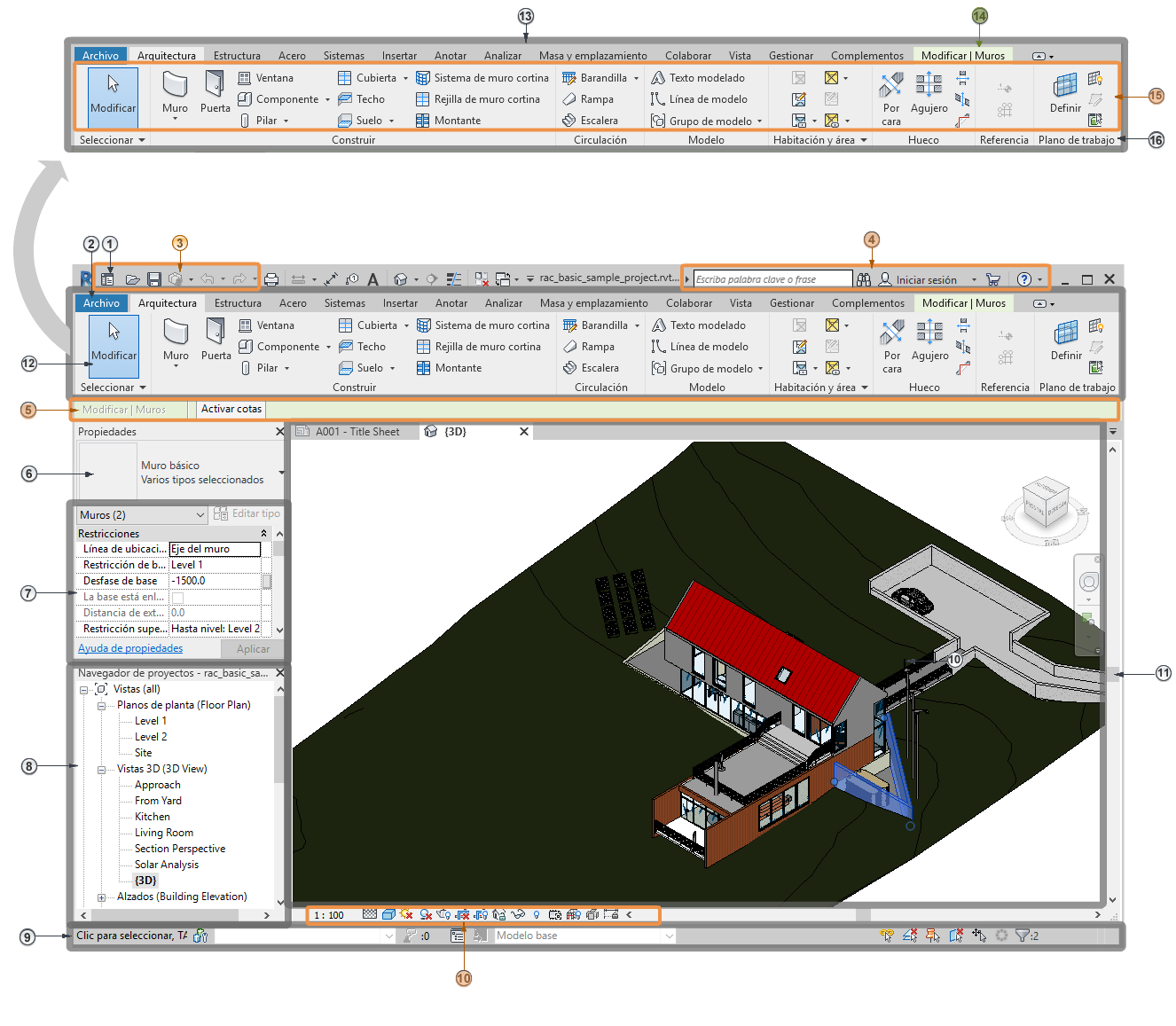Image resolution: width=1176 pixels, height=1026 pixels.
Task: Toggle Crop View in the view control bar
Action: (463, 914)
